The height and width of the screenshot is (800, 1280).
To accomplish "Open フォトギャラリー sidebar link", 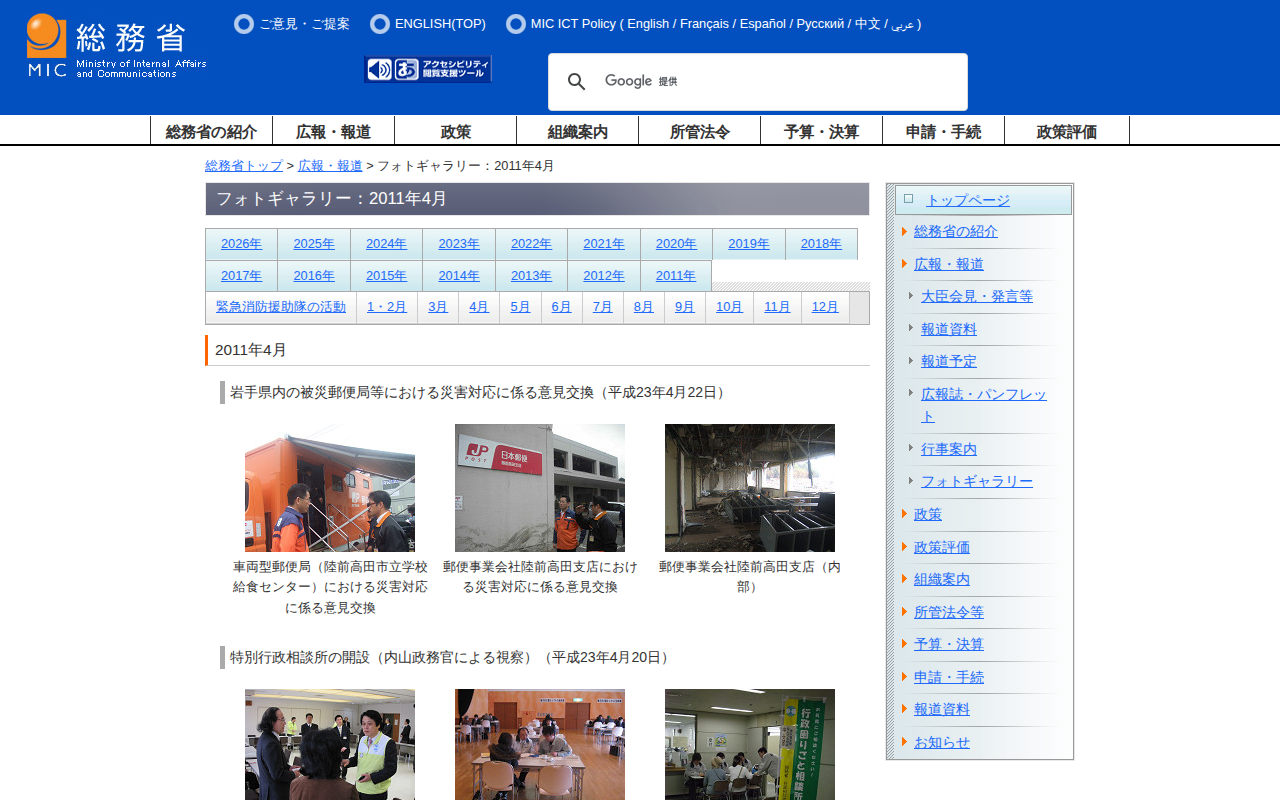I will click(x=977, y=481).
